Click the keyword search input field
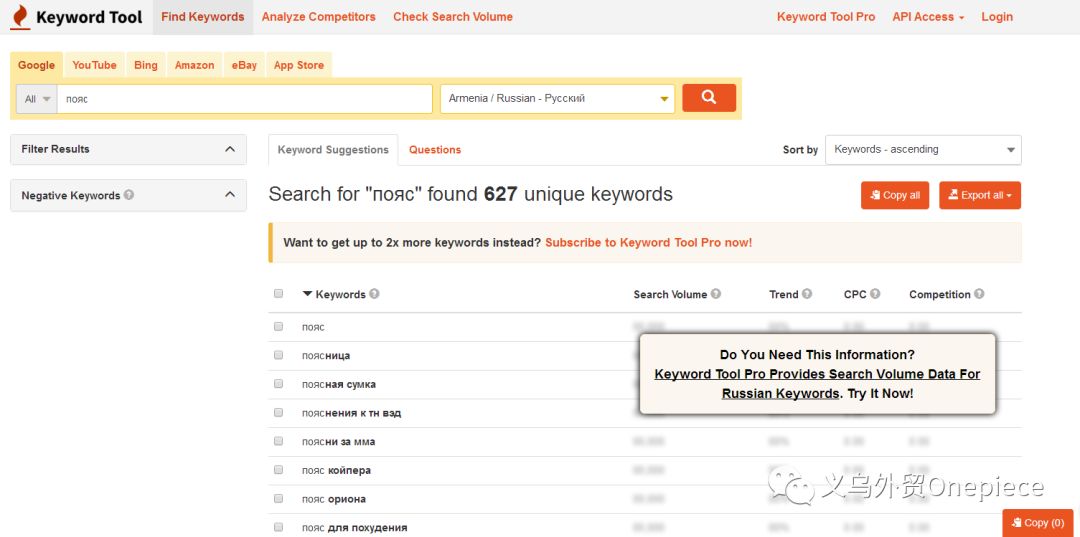 245,98
